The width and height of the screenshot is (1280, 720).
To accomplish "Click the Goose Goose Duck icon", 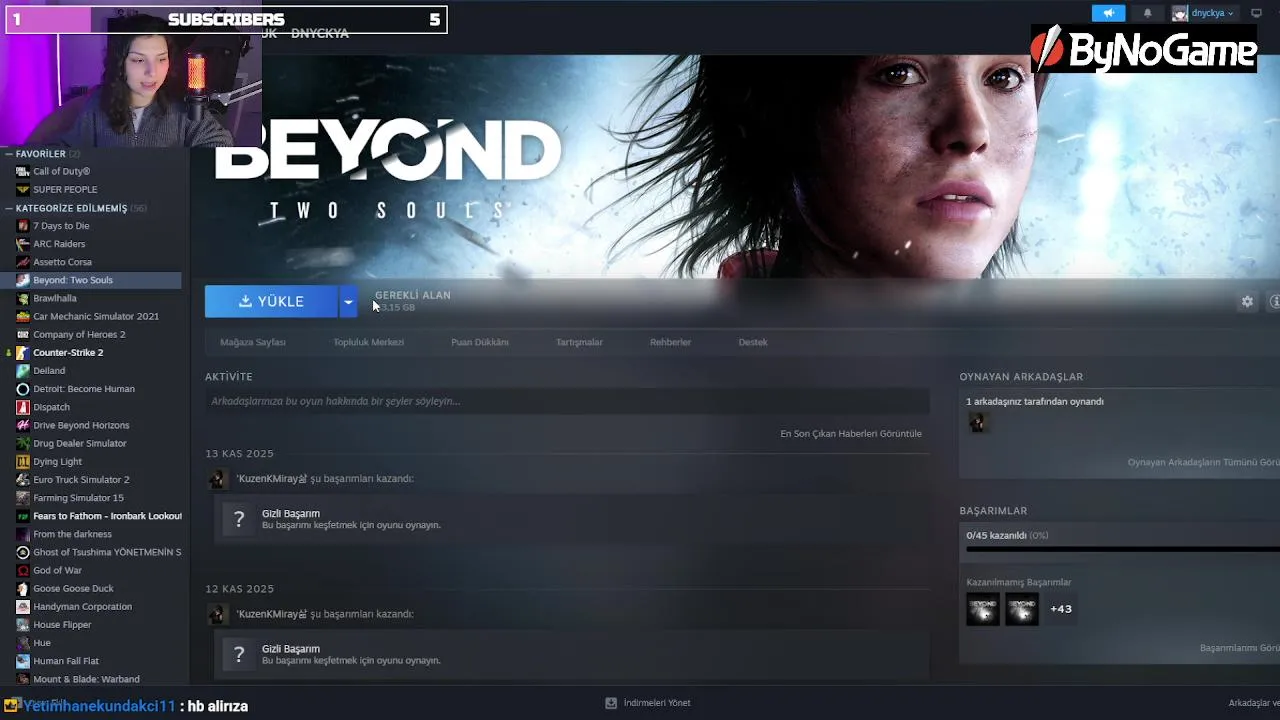I will coord(23,588).
